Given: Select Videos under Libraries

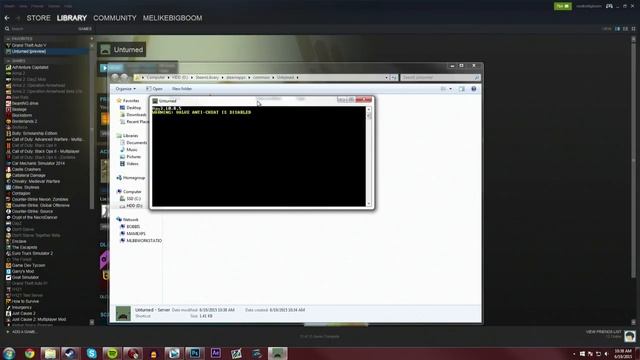Looking at the screenshot, I should [129, 164].
